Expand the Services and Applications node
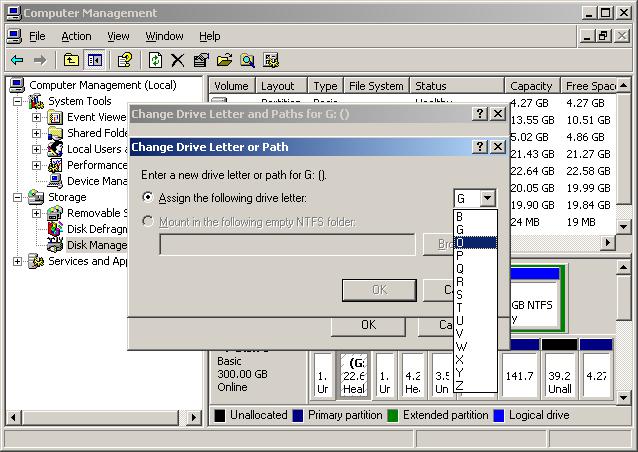Viewport: 638px width, 452px height. (x=18, y=262)
